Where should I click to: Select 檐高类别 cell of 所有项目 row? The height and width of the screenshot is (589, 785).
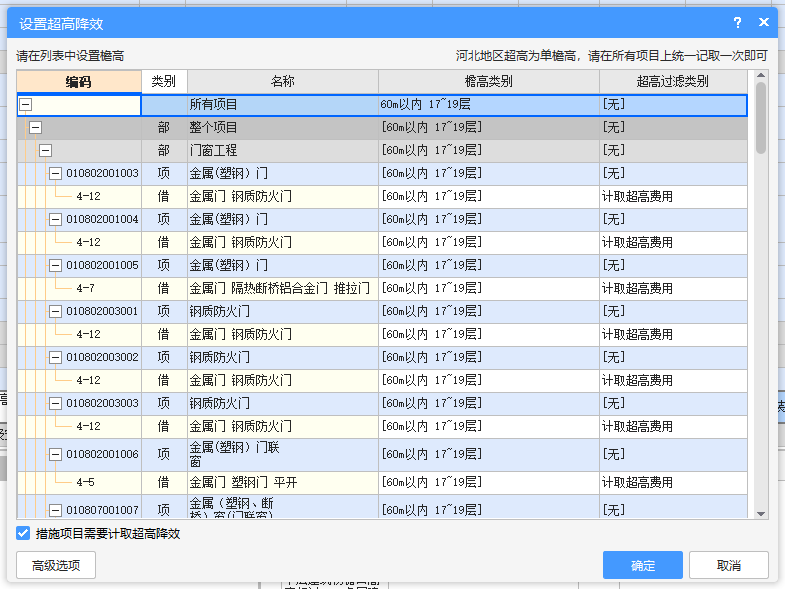coord(489,105)
